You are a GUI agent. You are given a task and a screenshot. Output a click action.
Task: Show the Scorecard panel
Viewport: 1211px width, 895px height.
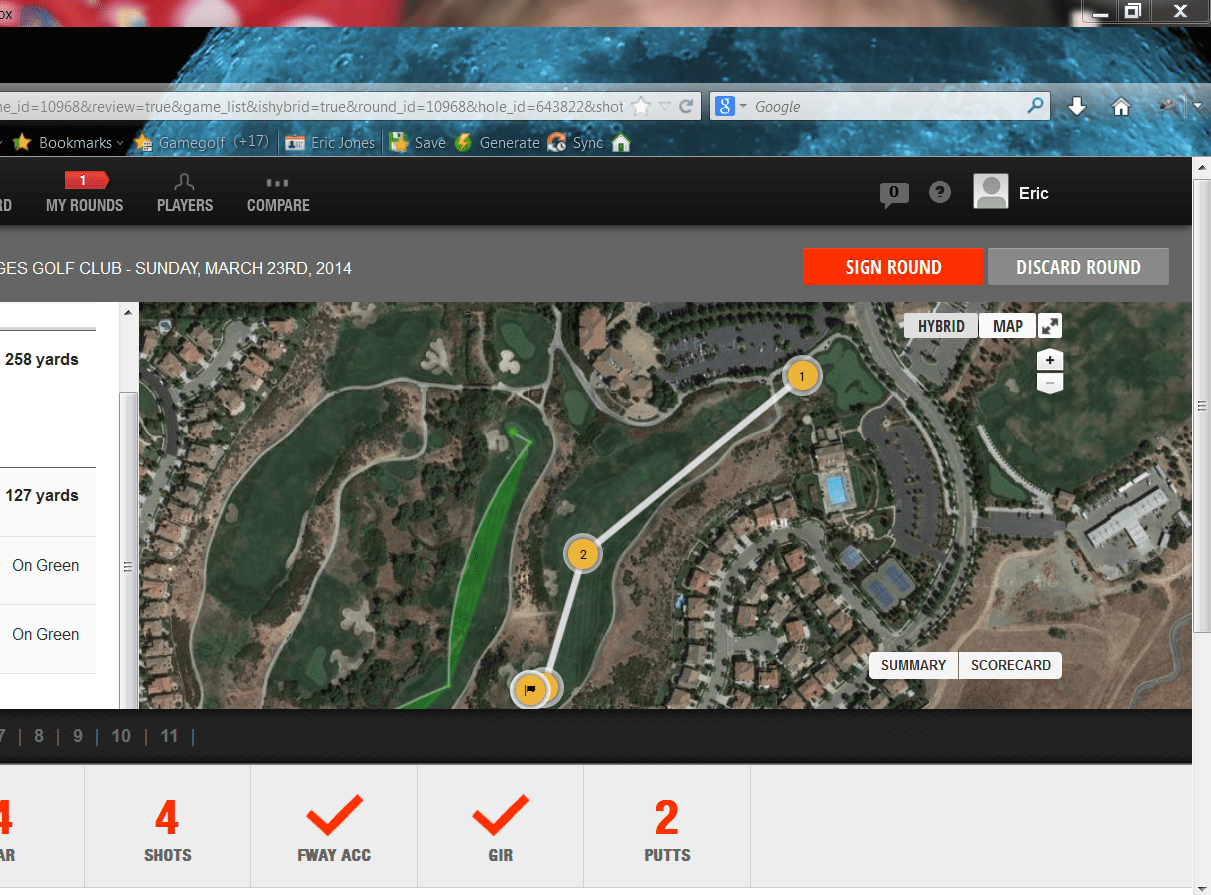[x=1010, y=665]
